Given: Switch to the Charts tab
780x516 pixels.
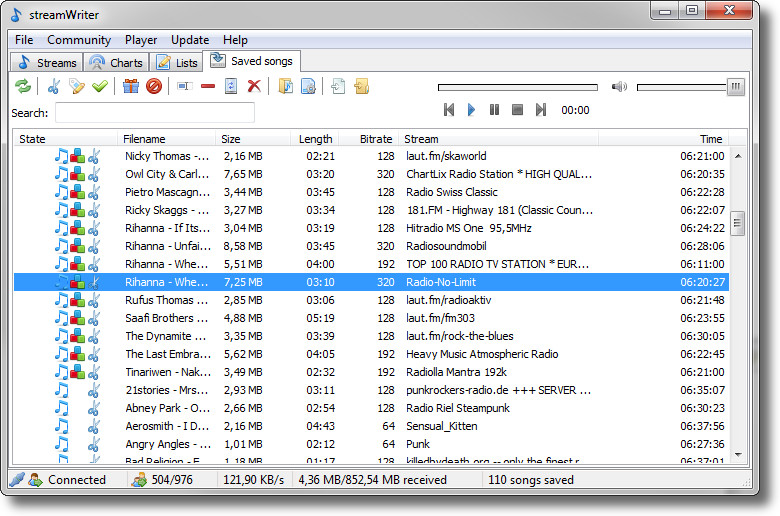Looking at the screenshot, I should coord(116,63).
